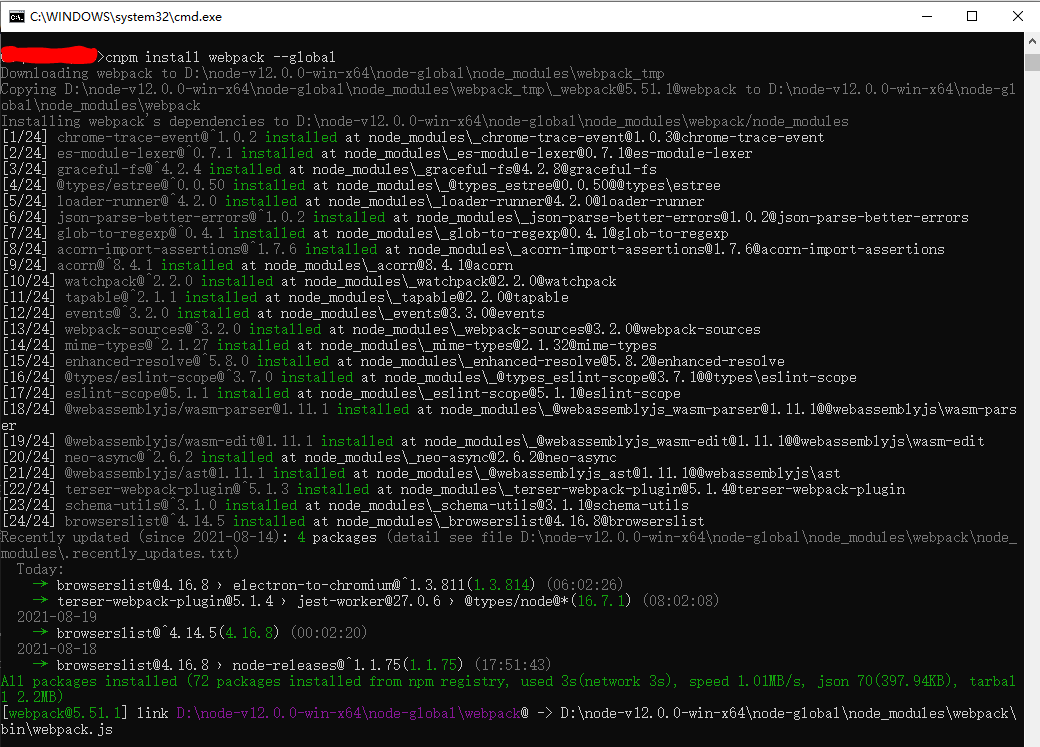1040x747 pixels.
Task: Click the line 'Installing webpack's dependencies'
Action: click(x=424, y=121)
